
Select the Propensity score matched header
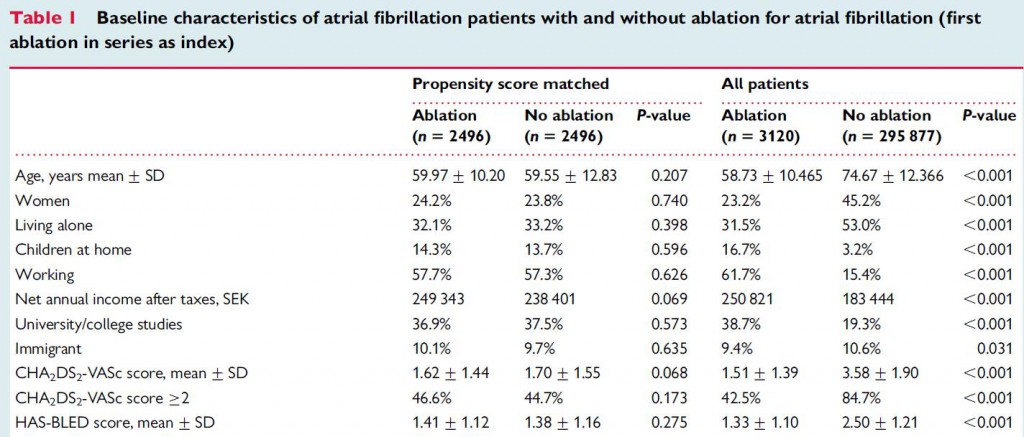510,84
